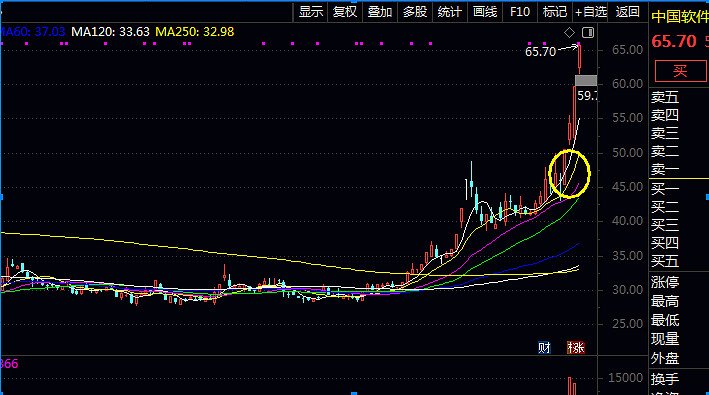Switch to 多股 multi-stock view
This screenshot has width=709, height=395.
point(415,12)
